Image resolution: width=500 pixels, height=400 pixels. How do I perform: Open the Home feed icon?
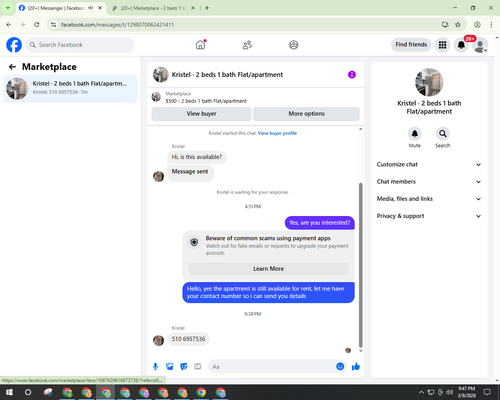[x=200, y=45]
